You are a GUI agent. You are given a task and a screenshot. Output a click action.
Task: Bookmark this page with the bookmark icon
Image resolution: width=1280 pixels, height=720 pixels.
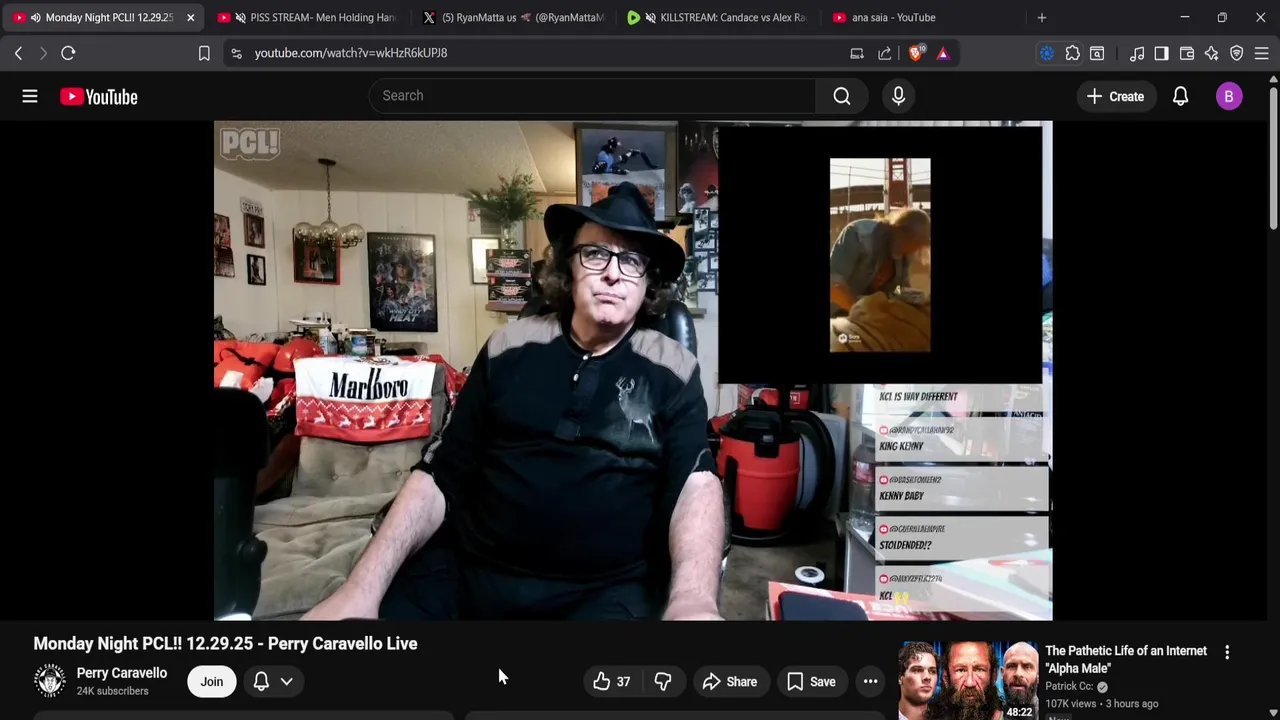coord(204,53)
